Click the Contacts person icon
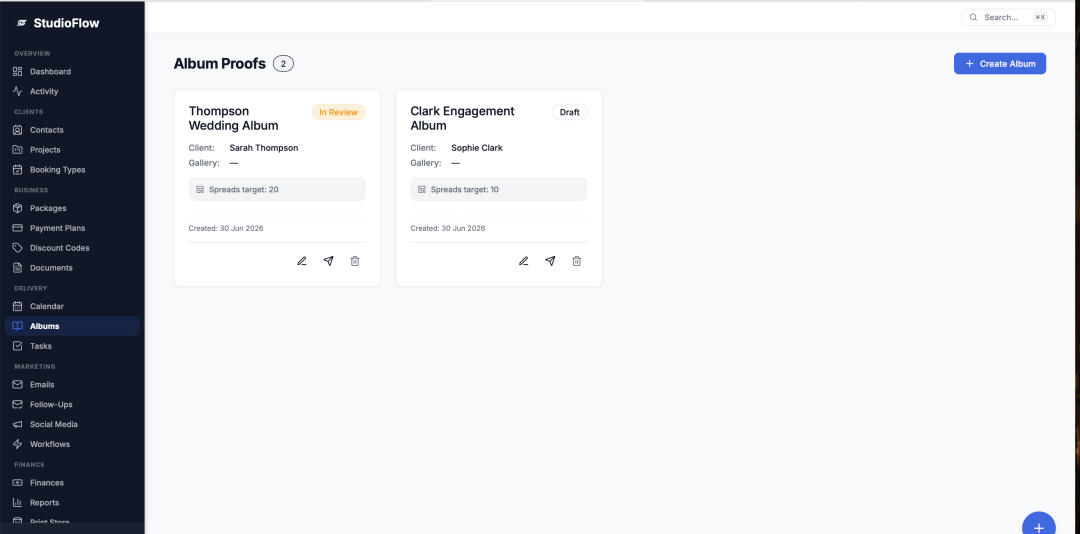 point(18,130)
